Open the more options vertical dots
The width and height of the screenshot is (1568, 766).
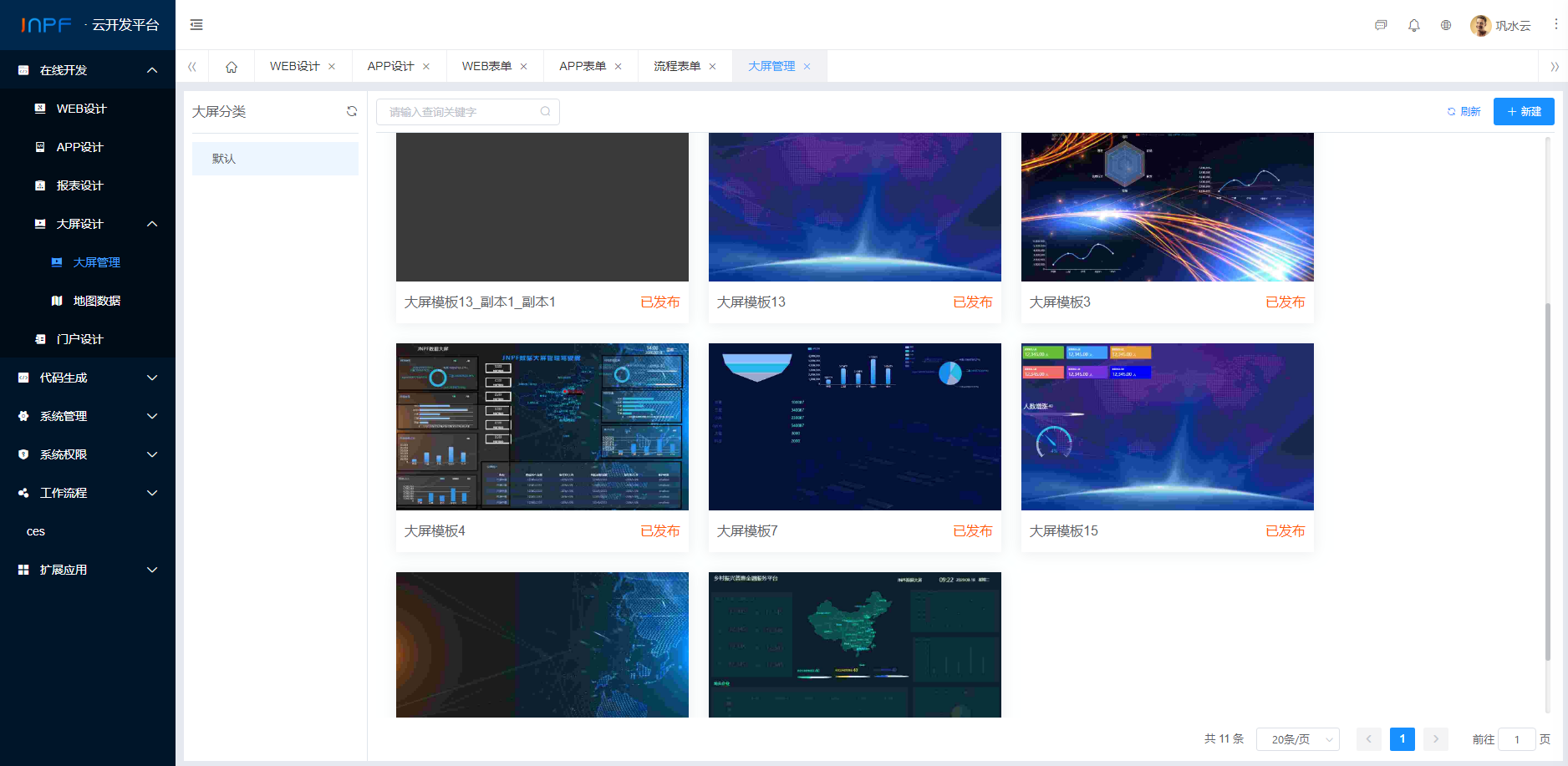tap(1555, 24)
